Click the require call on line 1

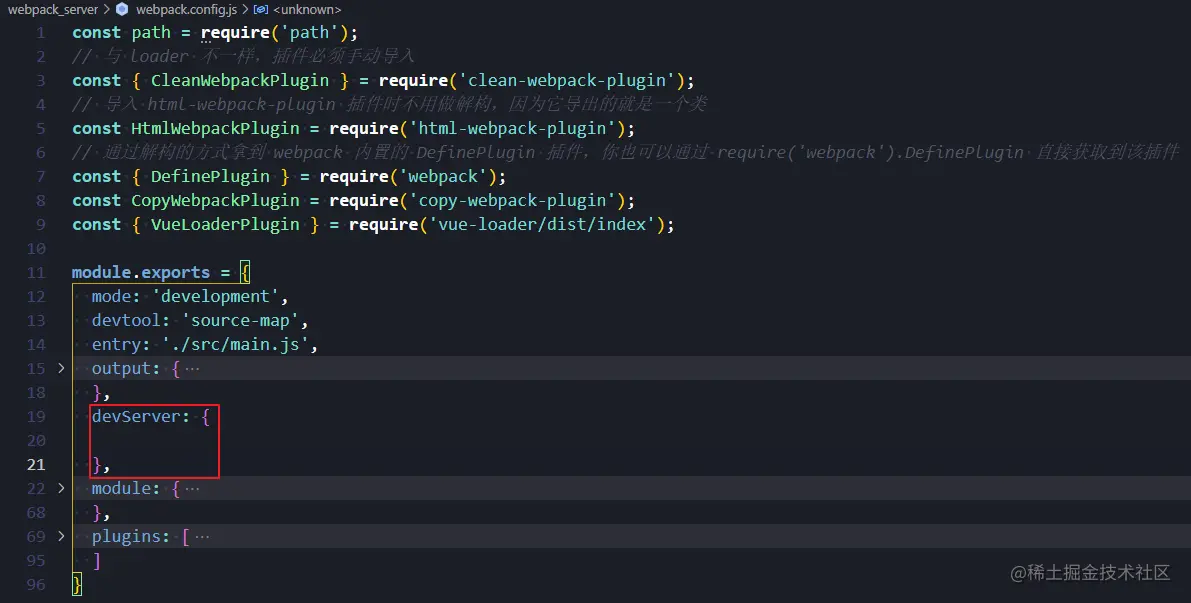coord(235,33)
